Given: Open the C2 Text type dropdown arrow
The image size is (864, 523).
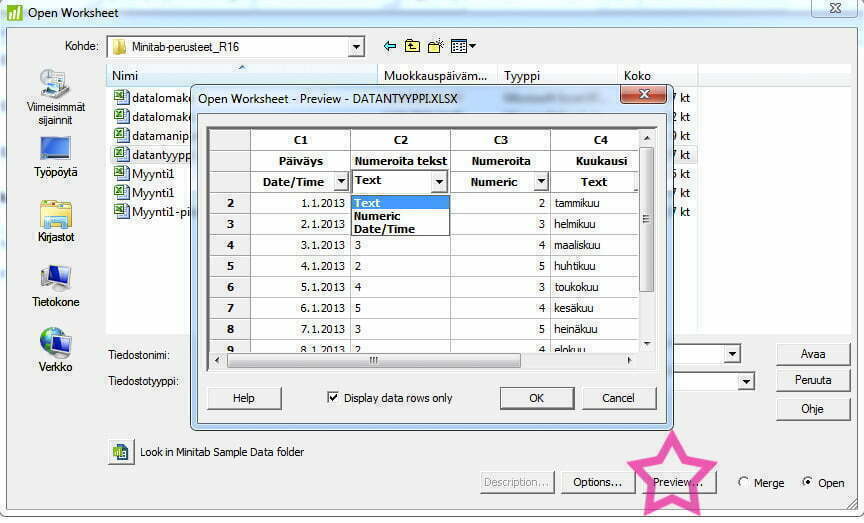Looking at the screenshot, I should pyautogui.click(x=439, y=181).
